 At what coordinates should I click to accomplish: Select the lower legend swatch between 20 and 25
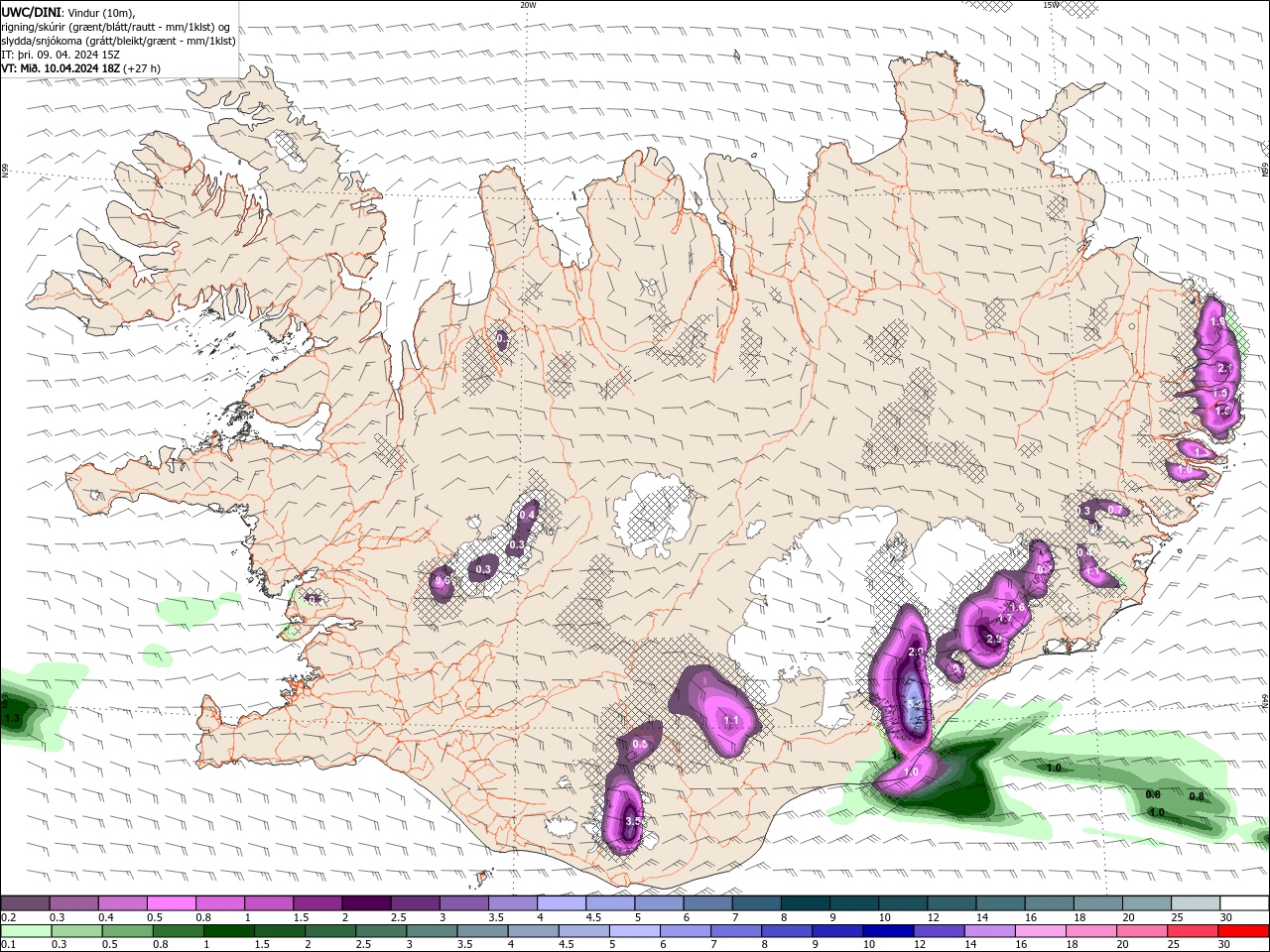(1144, 931)
